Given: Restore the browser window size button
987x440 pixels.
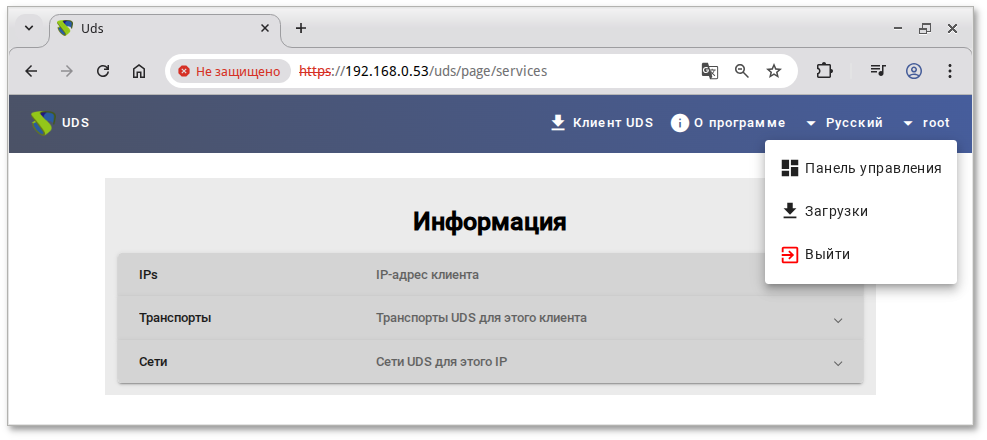Looking at the screenshot, I should click(925, 28).
